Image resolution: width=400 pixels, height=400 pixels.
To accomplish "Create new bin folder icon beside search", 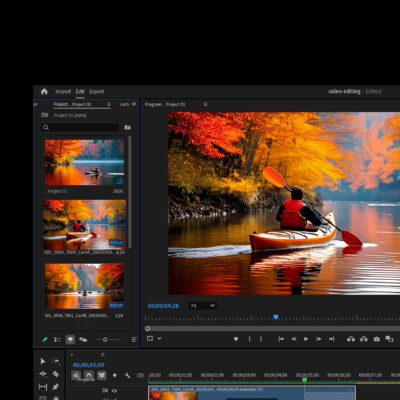I will pyautogui.click(x=127, y=127).
